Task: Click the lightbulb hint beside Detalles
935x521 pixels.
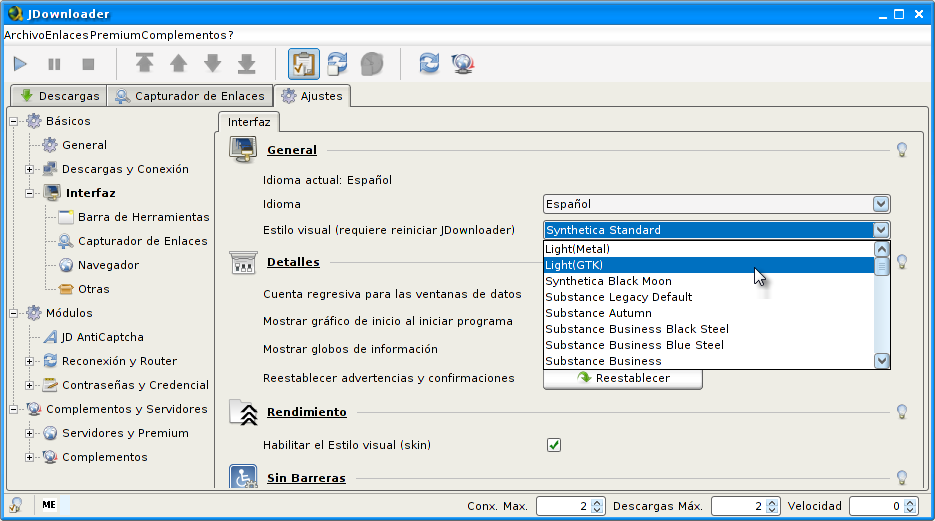Action: [902, 262]
